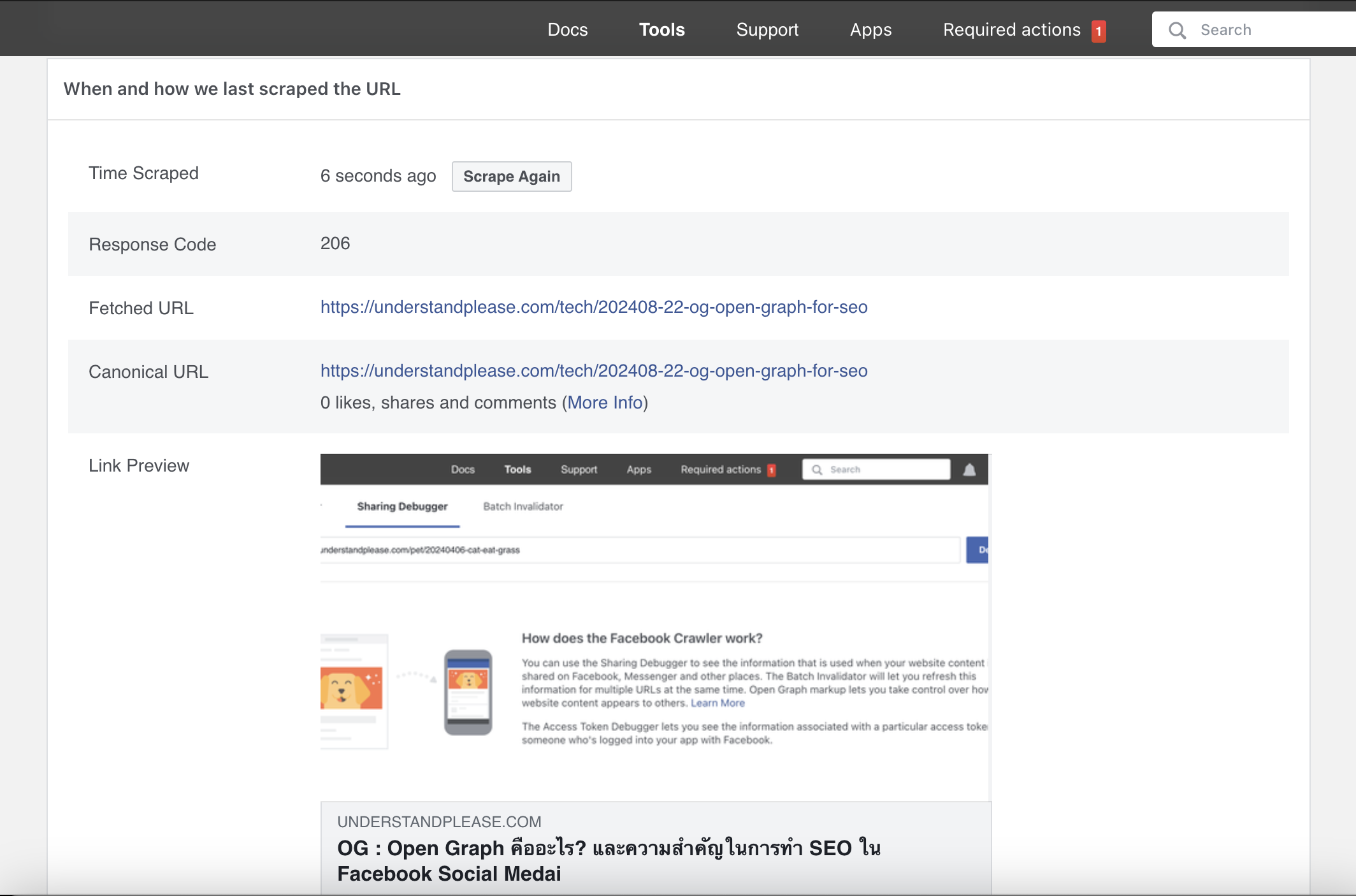Click the Link Preview image thumbnail
Image resolution: width=1356 pixels, height=896 pixels.
655,628
